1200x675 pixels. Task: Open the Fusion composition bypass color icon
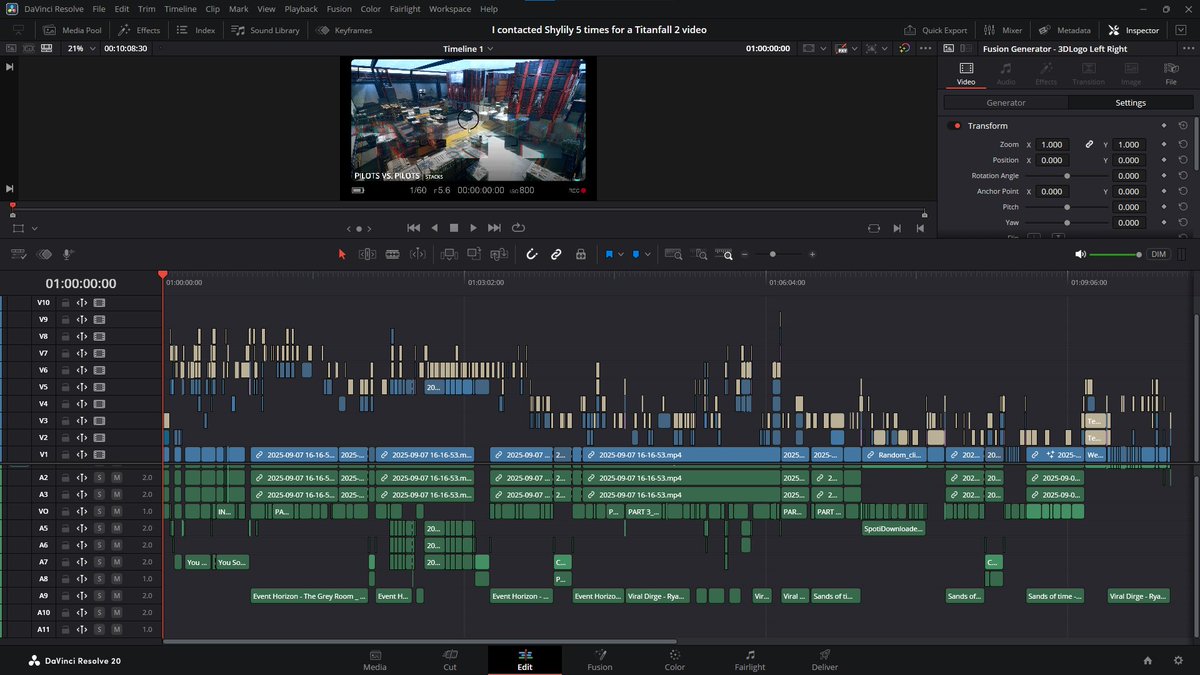coord(904,47)
